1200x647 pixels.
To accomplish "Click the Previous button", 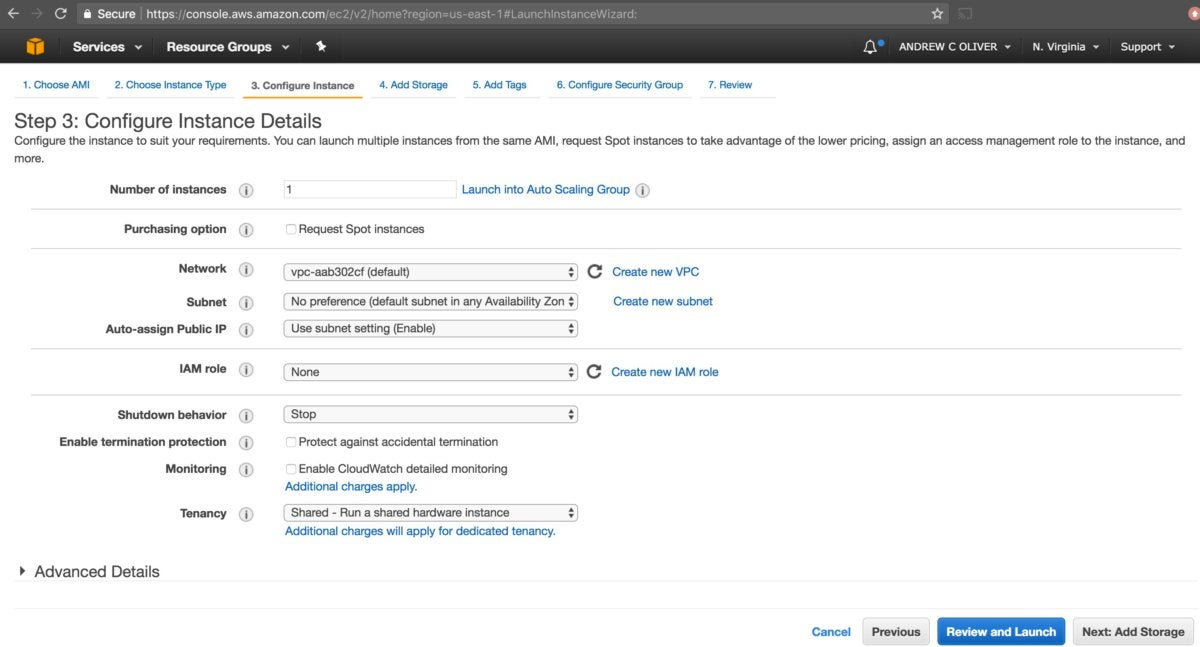I will (x=896, y=631).
